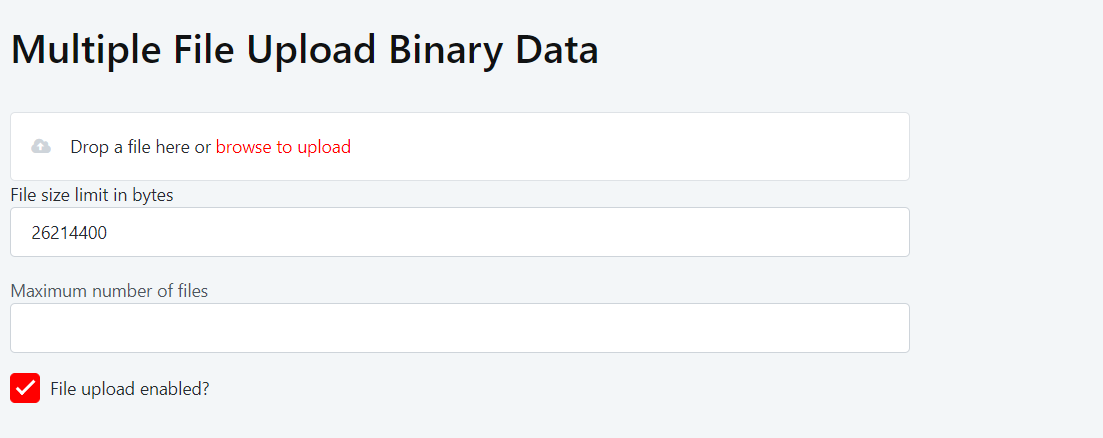Click the "Drop a file here or" text
The image size is (1103, 438).
[x=140, y=147]
